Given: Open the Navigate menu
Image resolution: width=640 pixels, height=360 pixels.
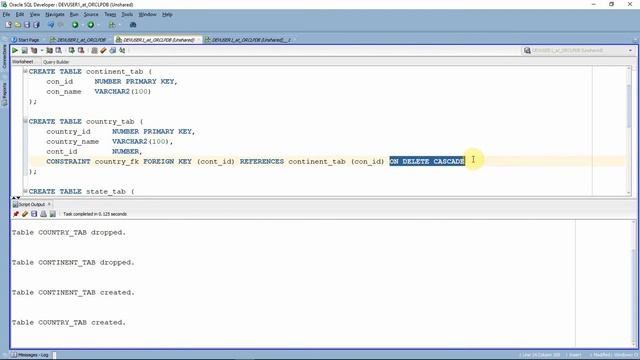Looking at the screenshot, I should (x=55, y=14).
